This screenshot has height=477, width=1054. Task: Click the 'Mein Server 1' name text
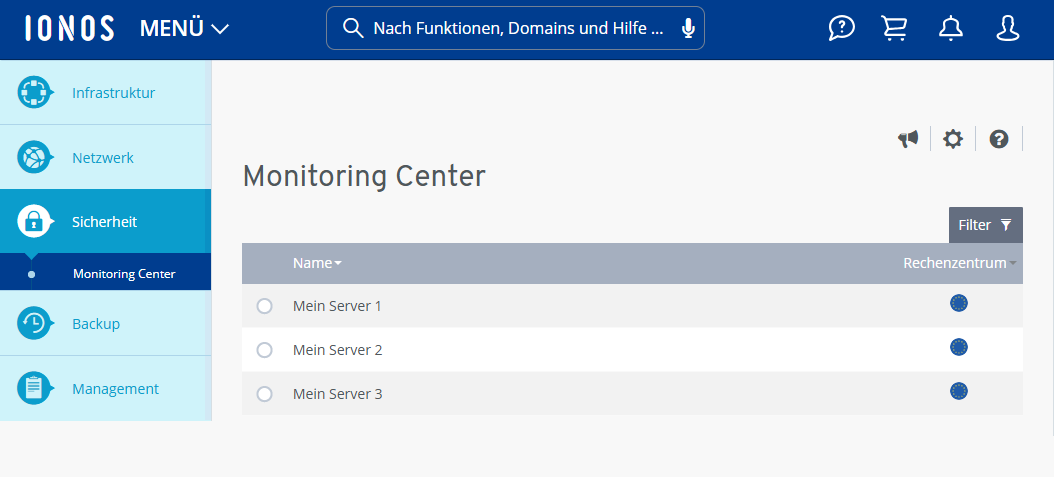337,306
